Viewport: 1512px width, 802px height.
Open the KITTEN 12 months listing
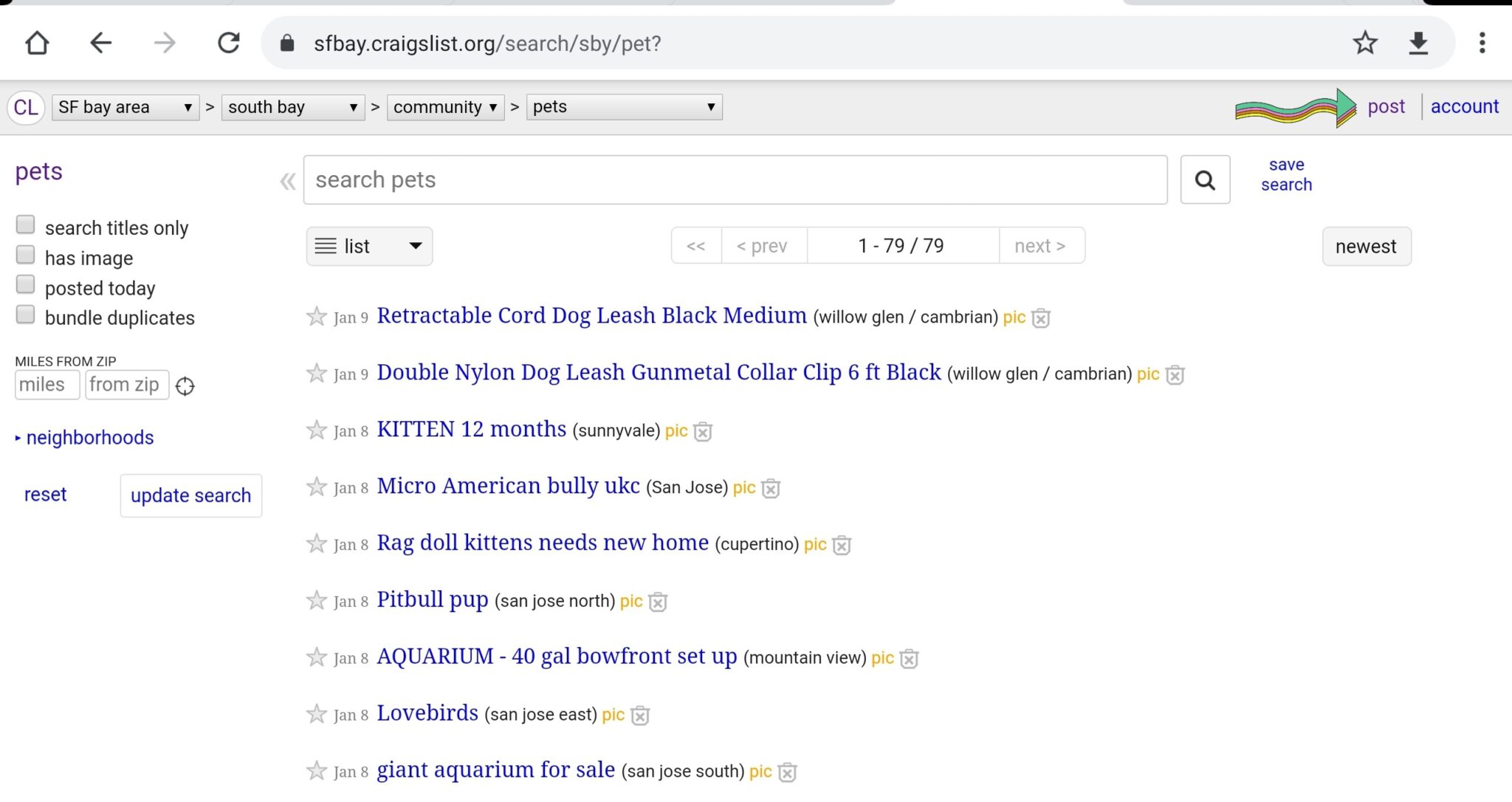(471, 429)
